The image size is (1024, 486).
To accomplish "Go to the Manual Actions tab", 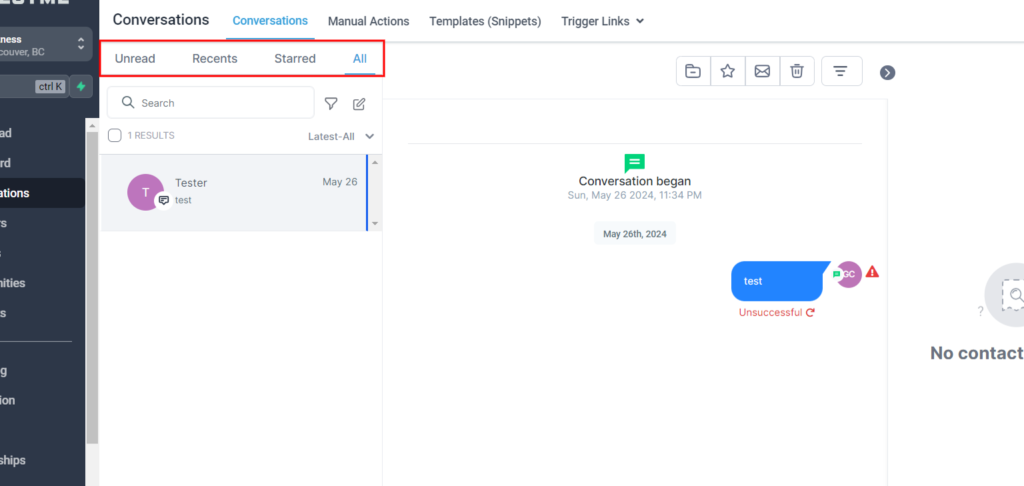I will (x=368, y=20).
